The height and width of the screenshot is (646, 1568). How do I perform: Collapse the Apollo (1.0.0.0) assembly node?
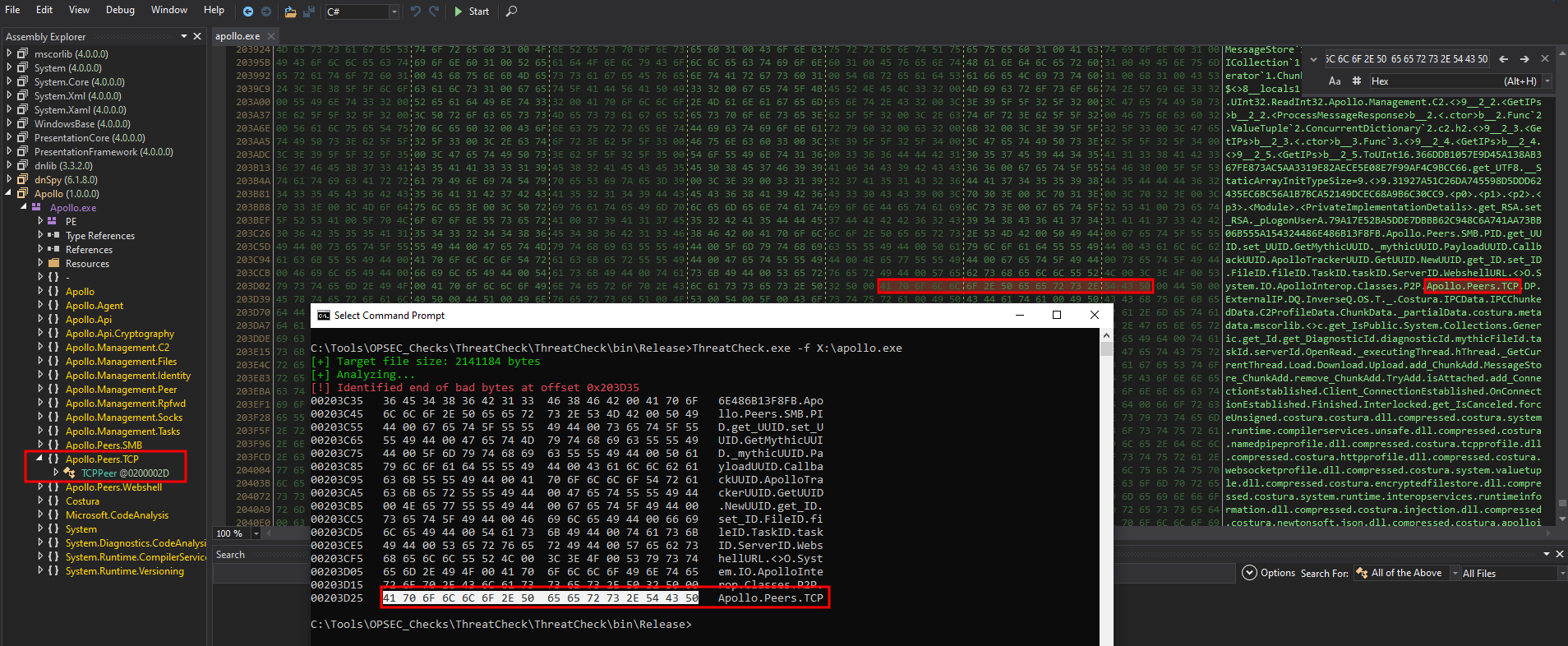(x=10, y=194)
